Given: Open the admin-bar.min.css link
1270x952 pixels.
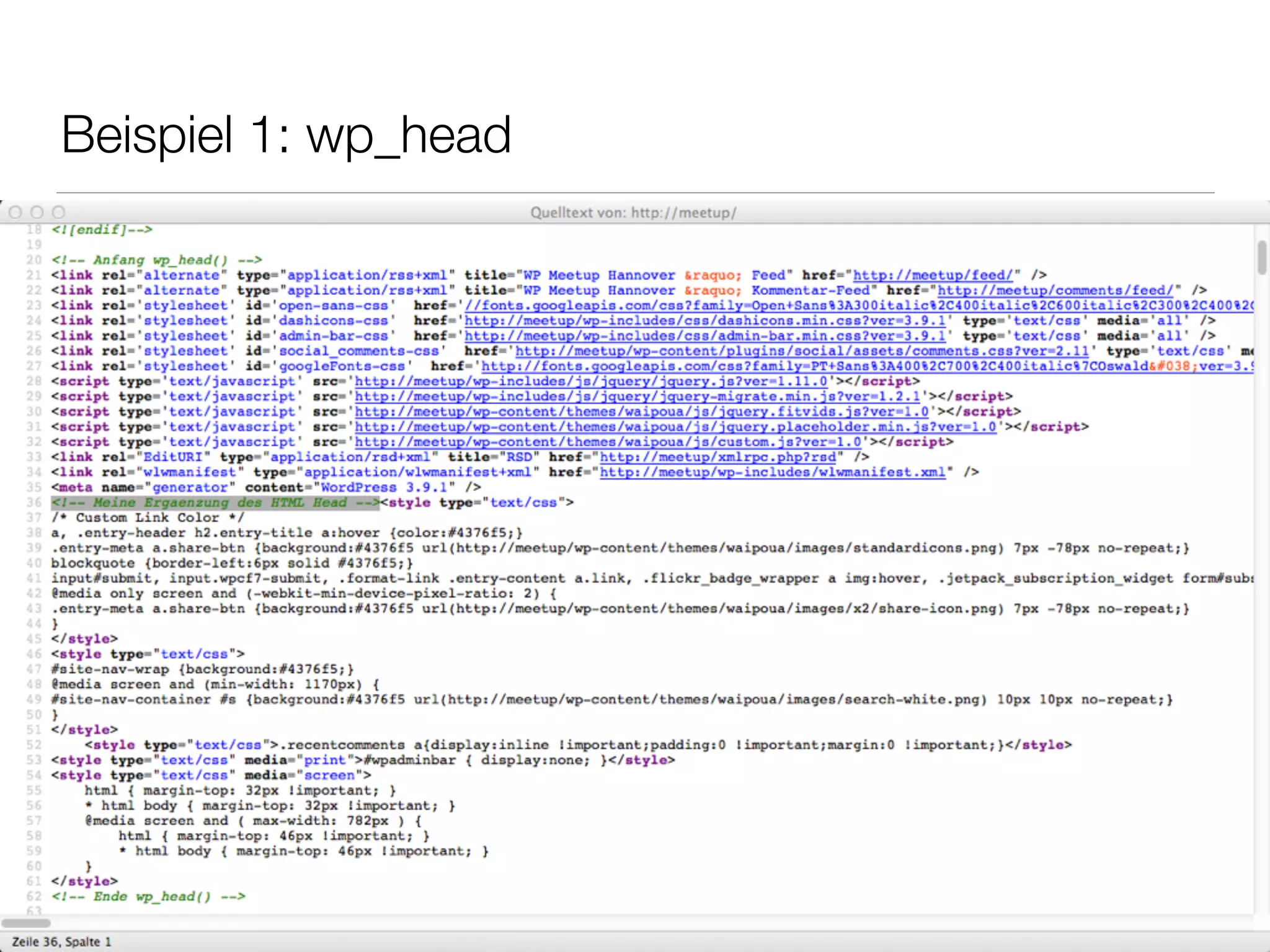Looking at the screenshot, I should pyautogui.click(x=705, y=336).
